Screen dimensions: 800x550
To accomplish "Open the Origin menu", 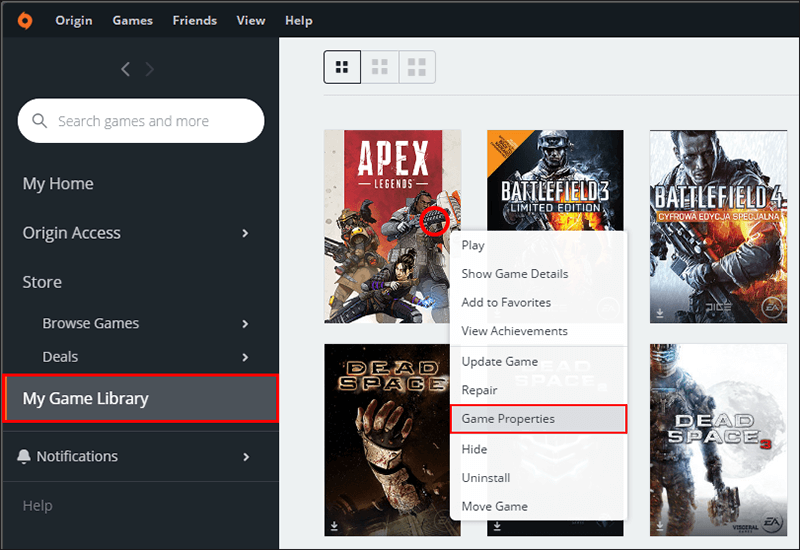I will (74, 20).
